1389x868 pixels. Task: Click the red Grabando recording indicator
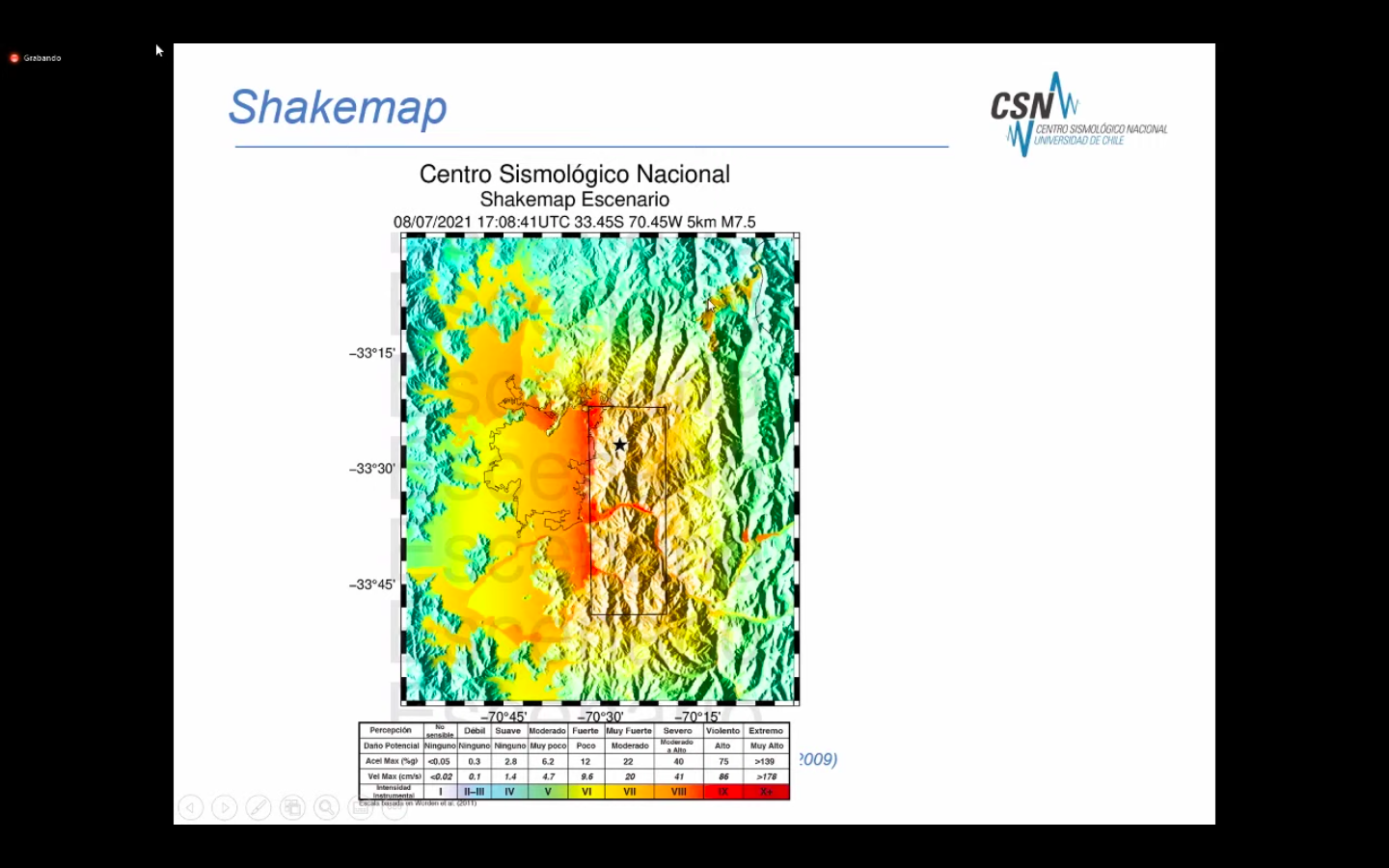click(14, 58)
